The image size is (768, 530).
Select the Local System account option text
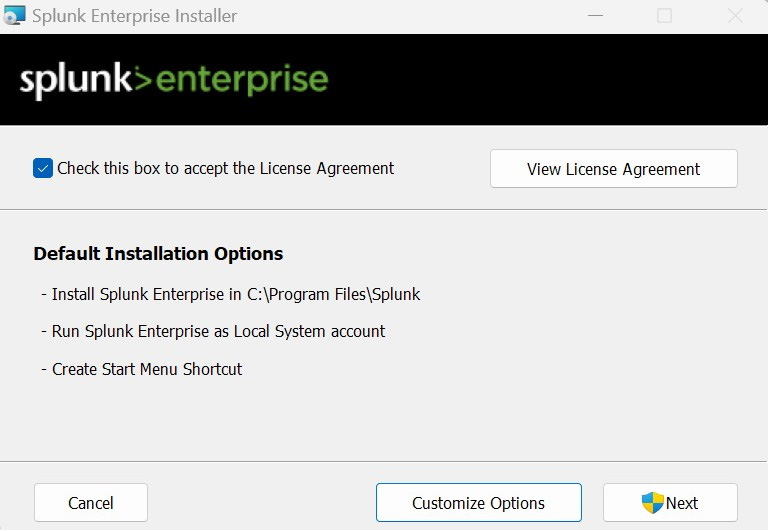[x=214, y=332]
